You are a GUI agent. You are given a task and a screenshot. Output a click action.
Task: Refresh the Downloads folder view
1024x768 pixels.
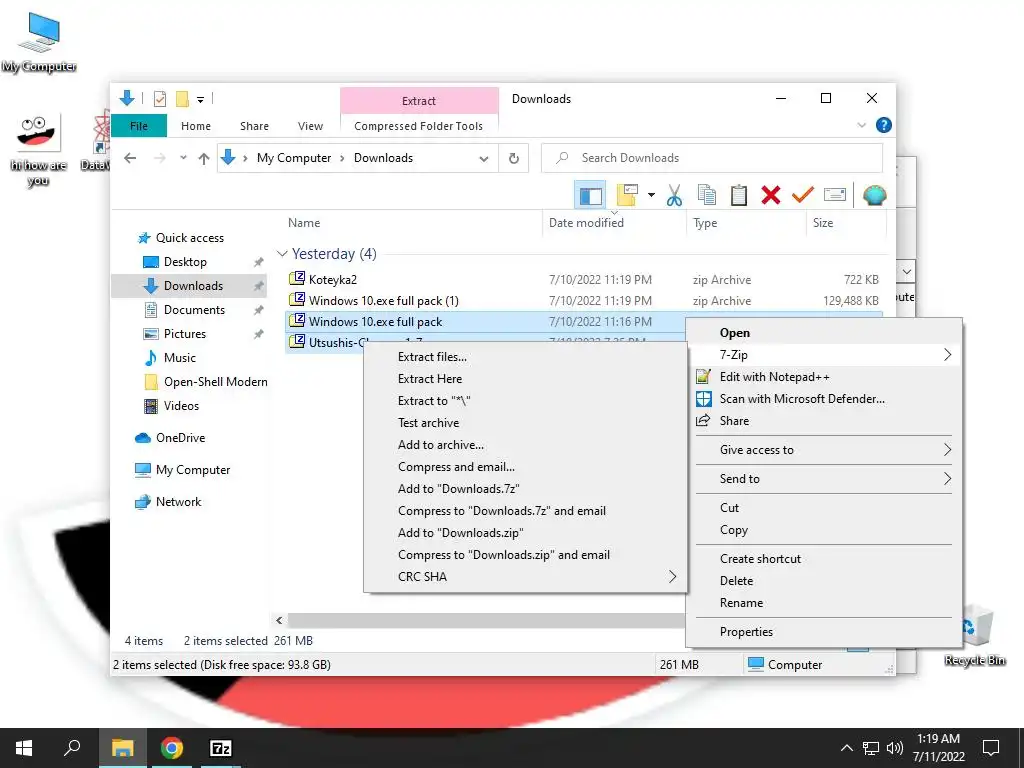pyautogui.click(x=514, y=158)
